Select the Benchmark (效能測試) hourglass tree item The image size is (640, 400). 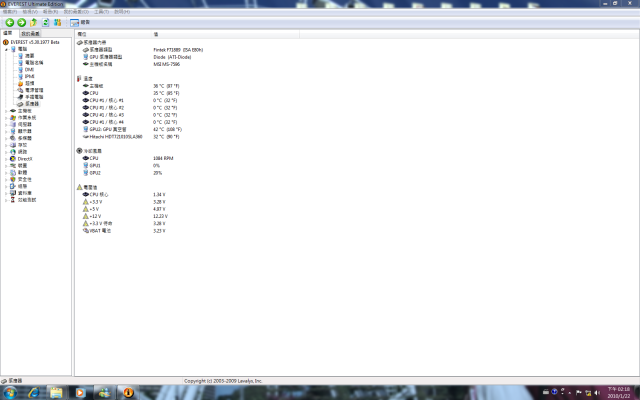coord(23,200)
